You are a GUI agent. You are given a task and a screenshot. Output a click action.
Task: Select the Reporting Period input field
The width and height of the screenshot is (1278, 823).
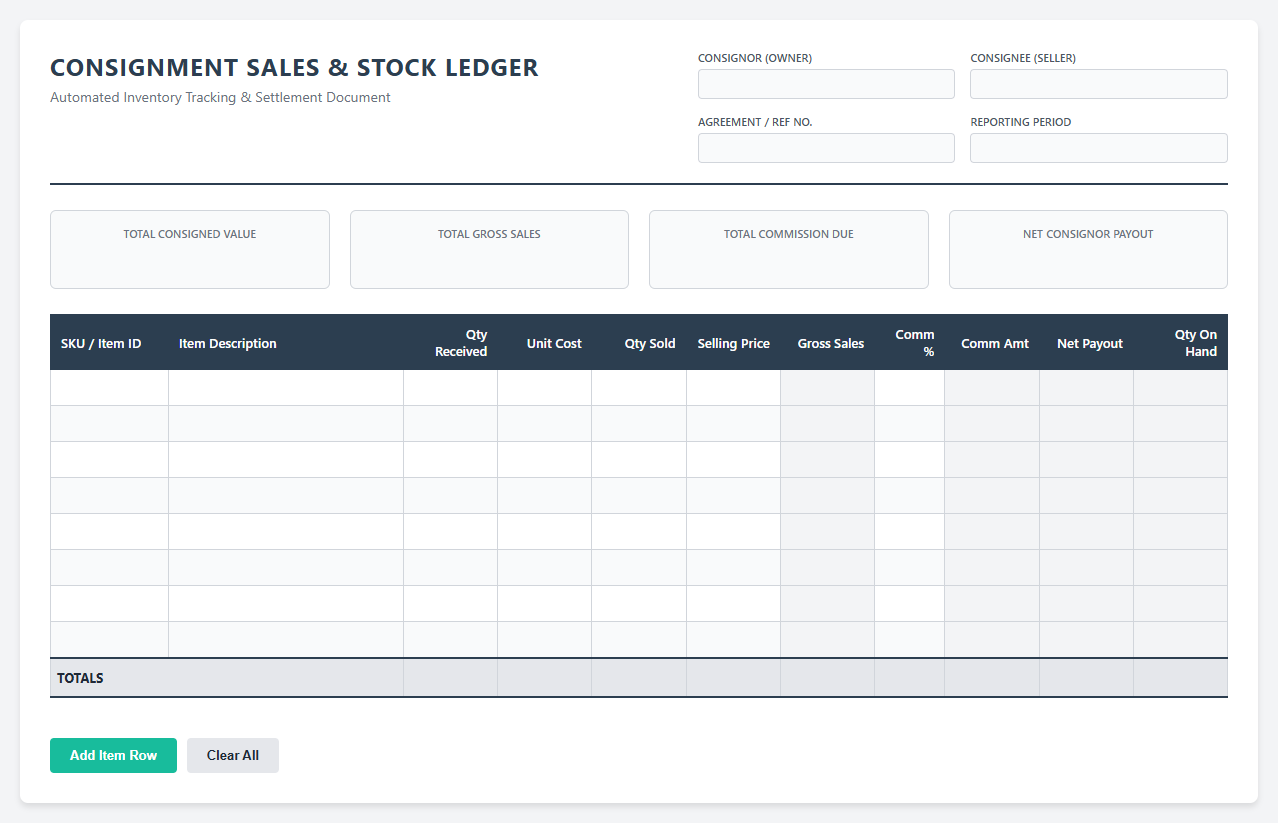pos(1099,148)
